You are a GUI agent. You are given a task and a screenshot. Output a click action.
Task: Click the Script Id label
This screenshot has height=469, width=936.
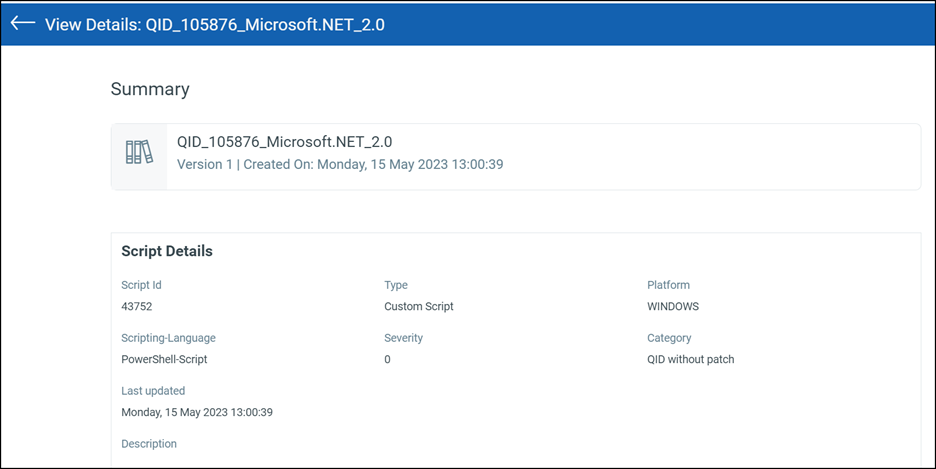point(141,285)
